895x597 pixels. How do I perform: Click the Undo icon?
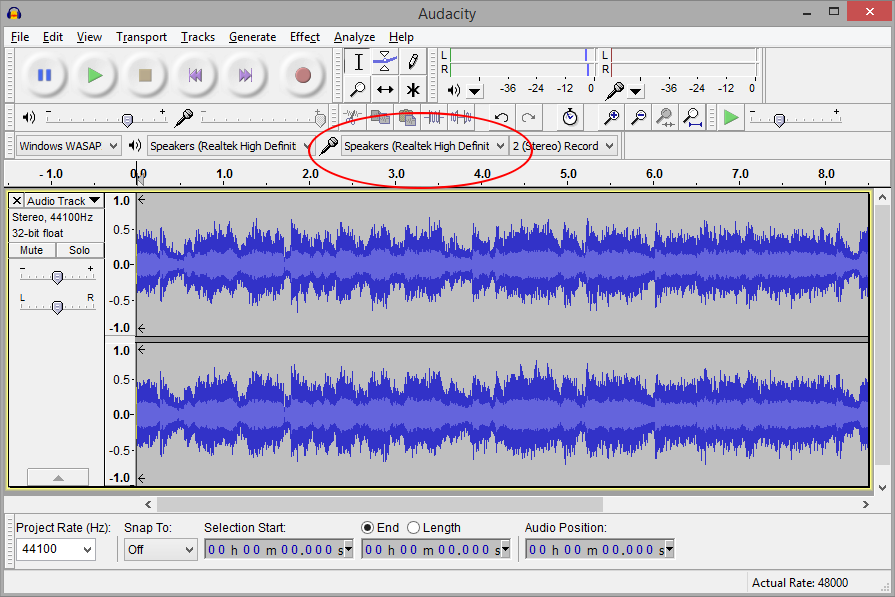(501, 118)
